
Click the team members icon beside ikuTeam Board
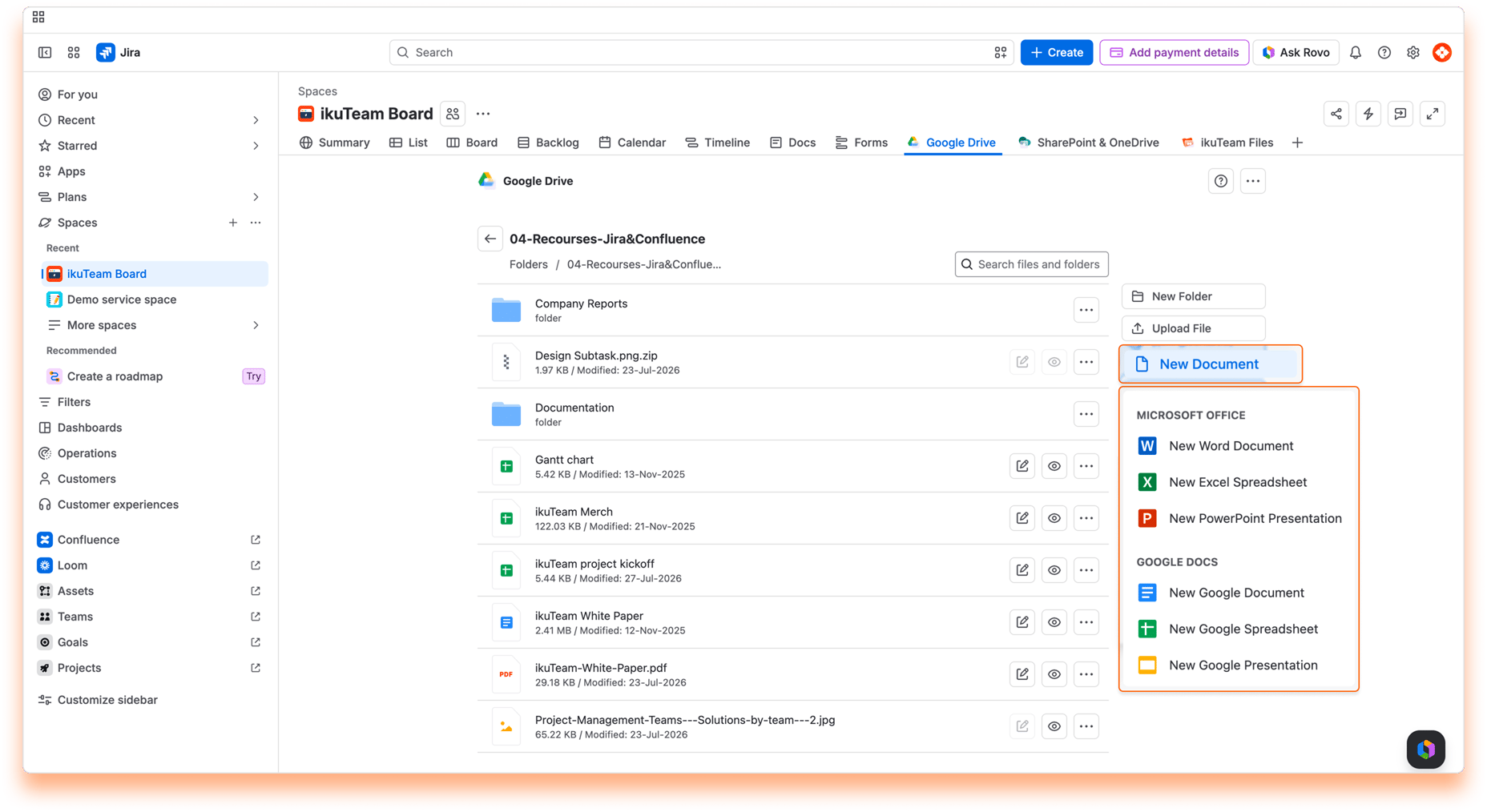tap(453, 114)
